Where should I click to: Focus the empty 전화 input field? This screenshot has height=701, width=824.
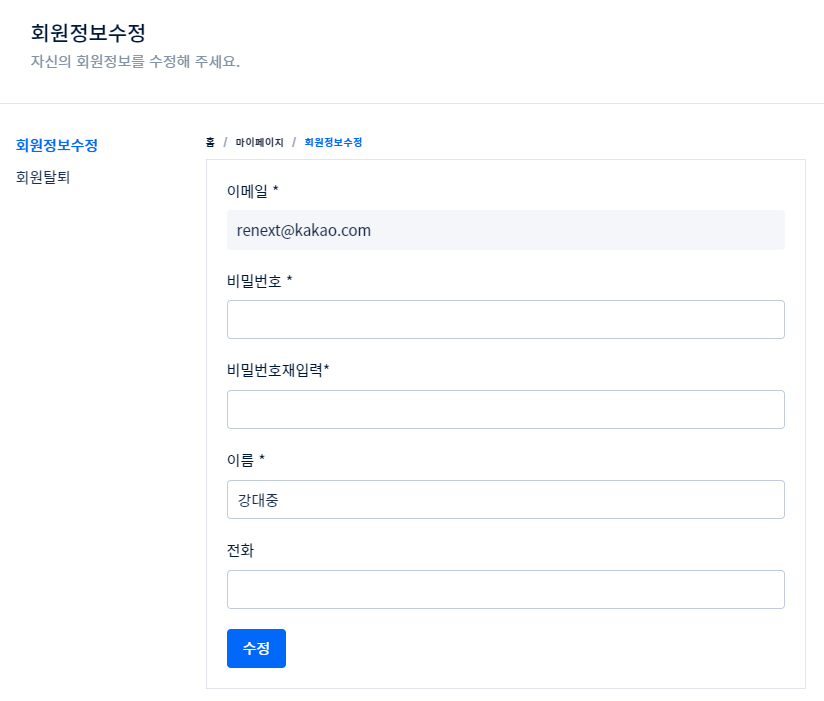coord(506,590)
